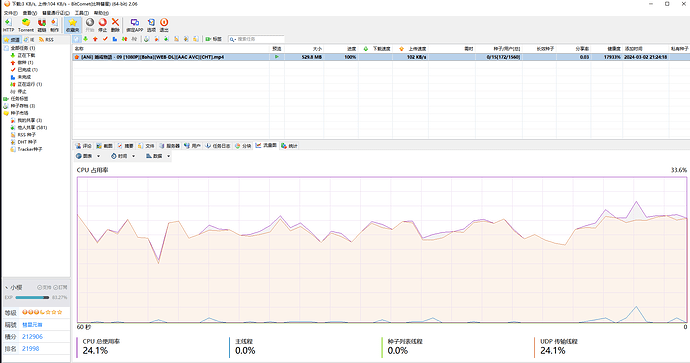Filter tasks with the red checkmark icon
The image size is (690, 363).
pos(105,39)
